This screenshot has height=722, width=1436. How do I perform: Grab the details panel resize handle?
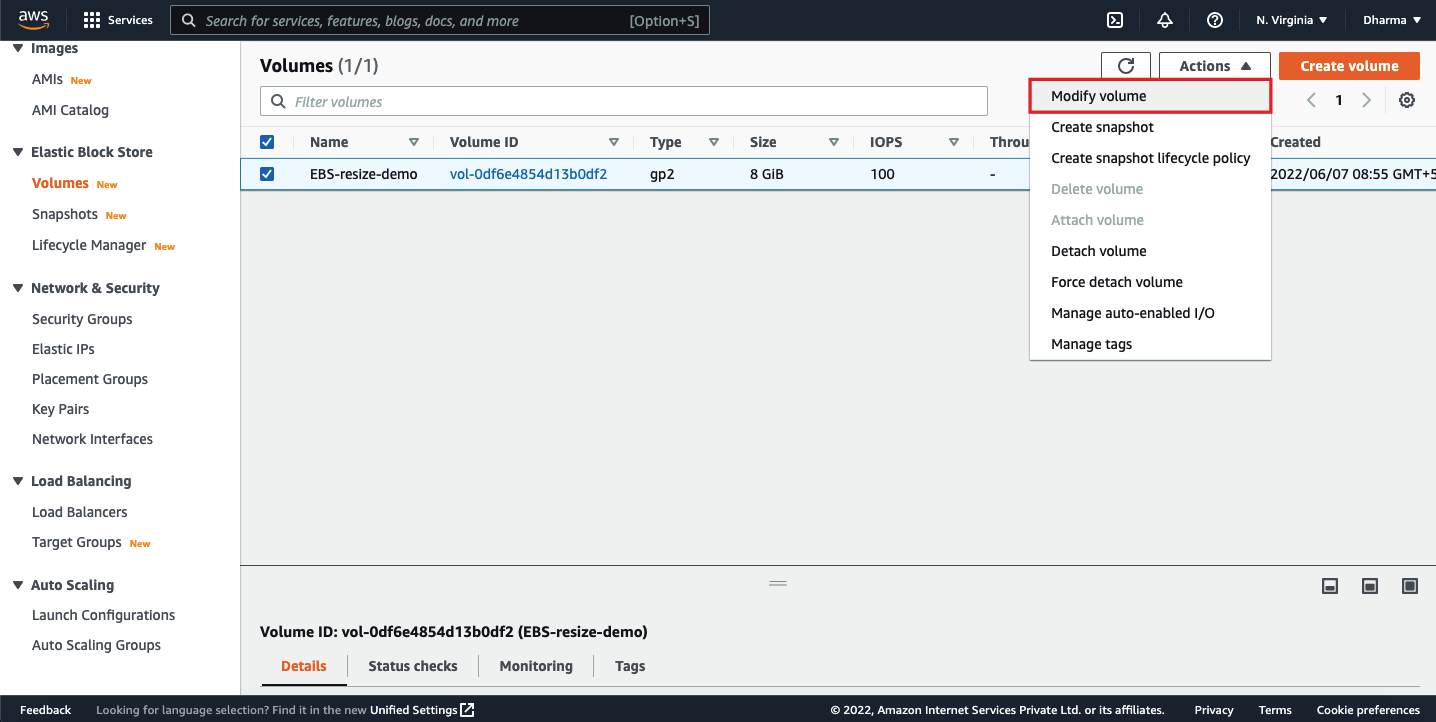(x=777, y=583)
